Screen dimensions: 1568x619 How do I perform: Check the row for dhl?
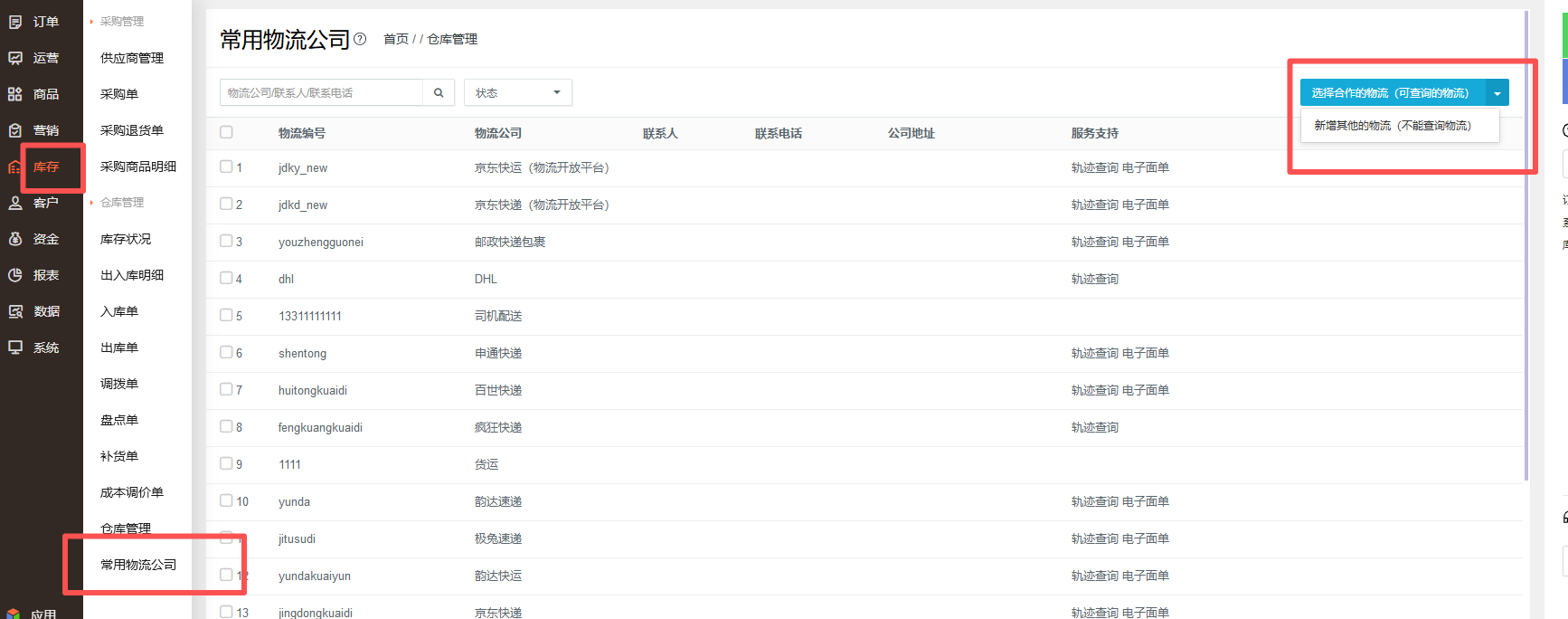click(x=226, y=278)
